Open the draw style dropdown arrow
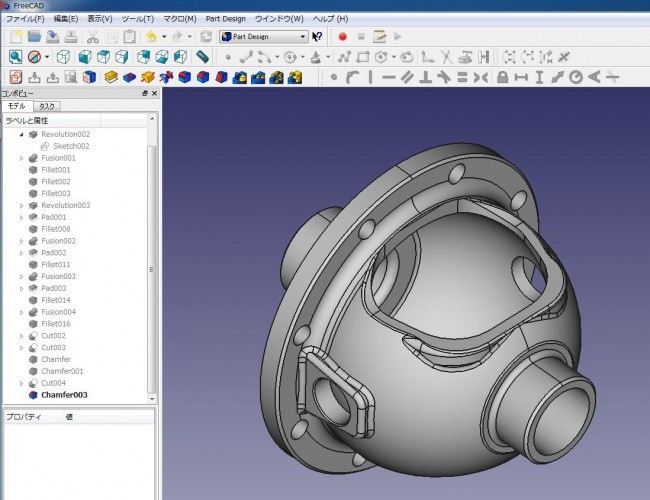The image size is (650, 500). (47, 57)
